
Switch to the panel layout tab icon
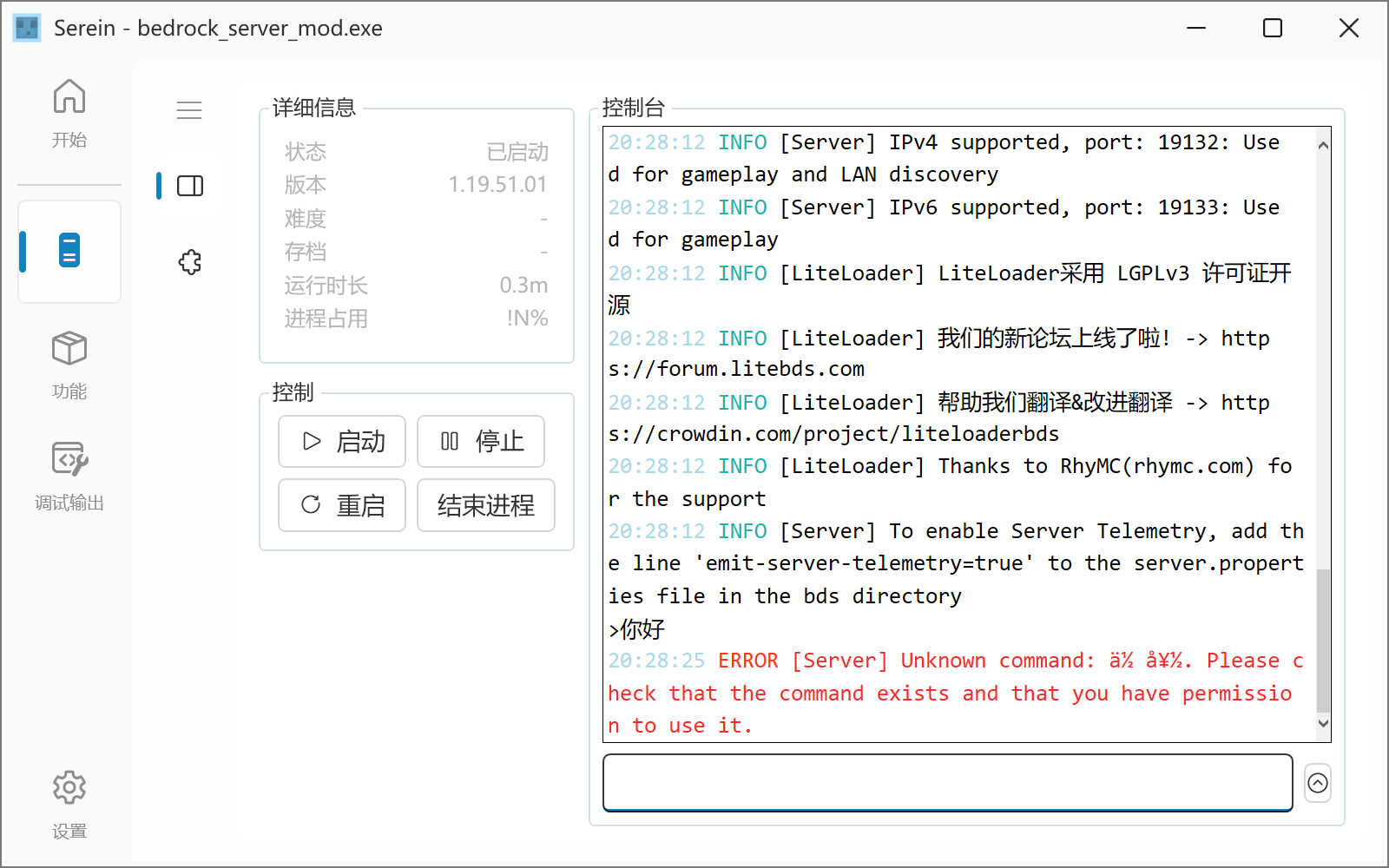[x=189, y=186]
